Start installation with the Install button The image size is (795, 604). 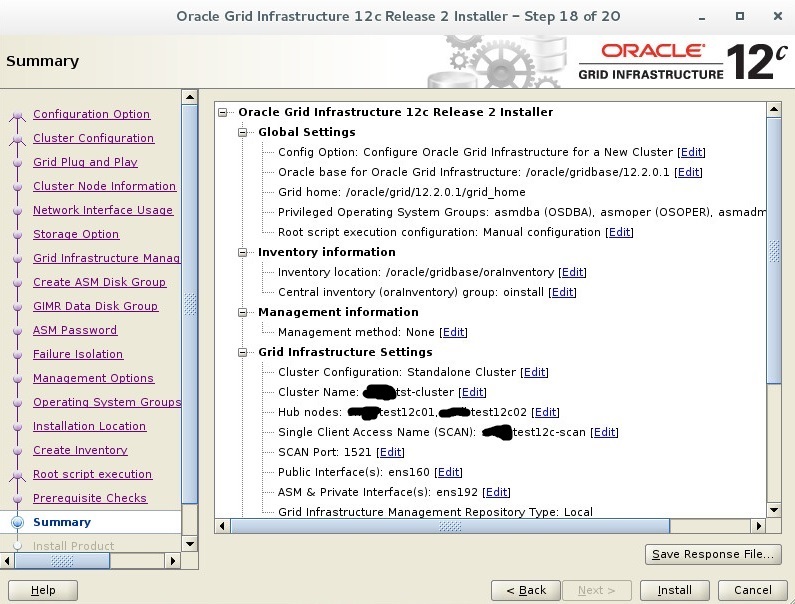(674, 590)
